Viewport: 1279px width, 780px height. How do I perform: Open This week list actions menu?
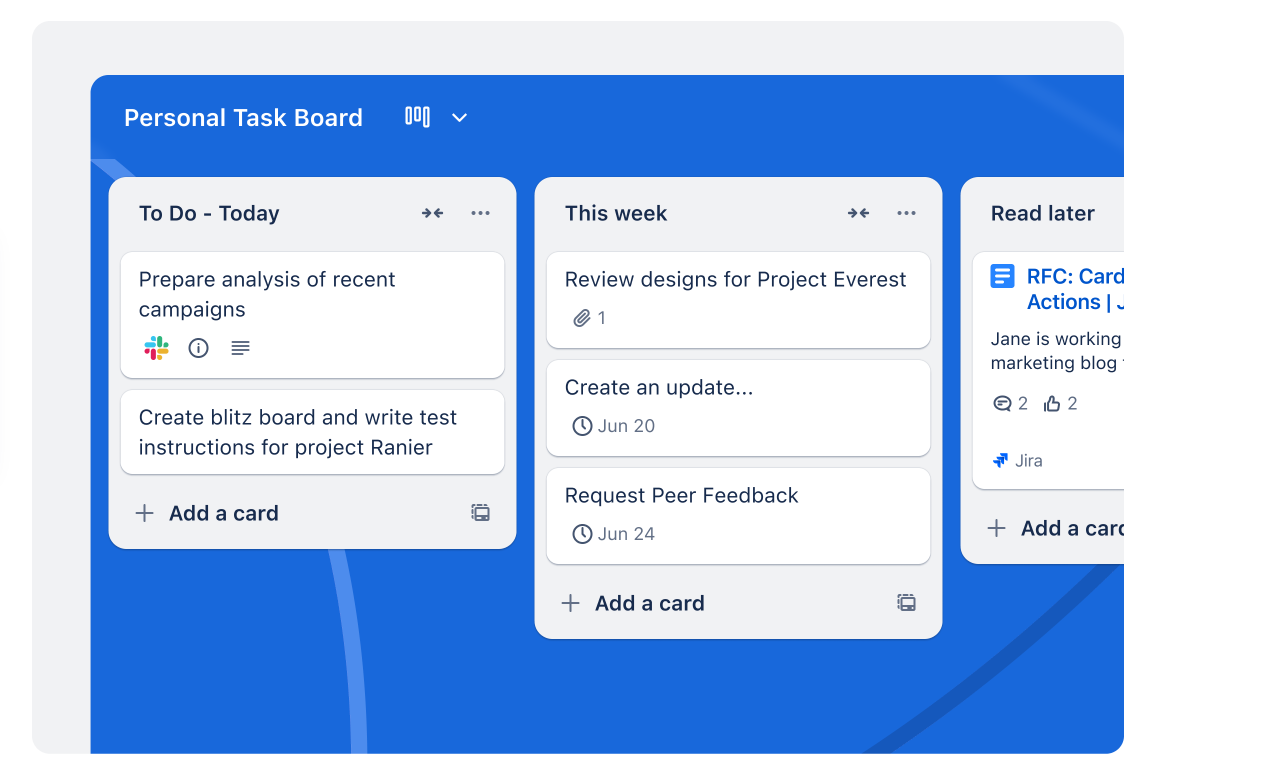click(x=907, y=213)
